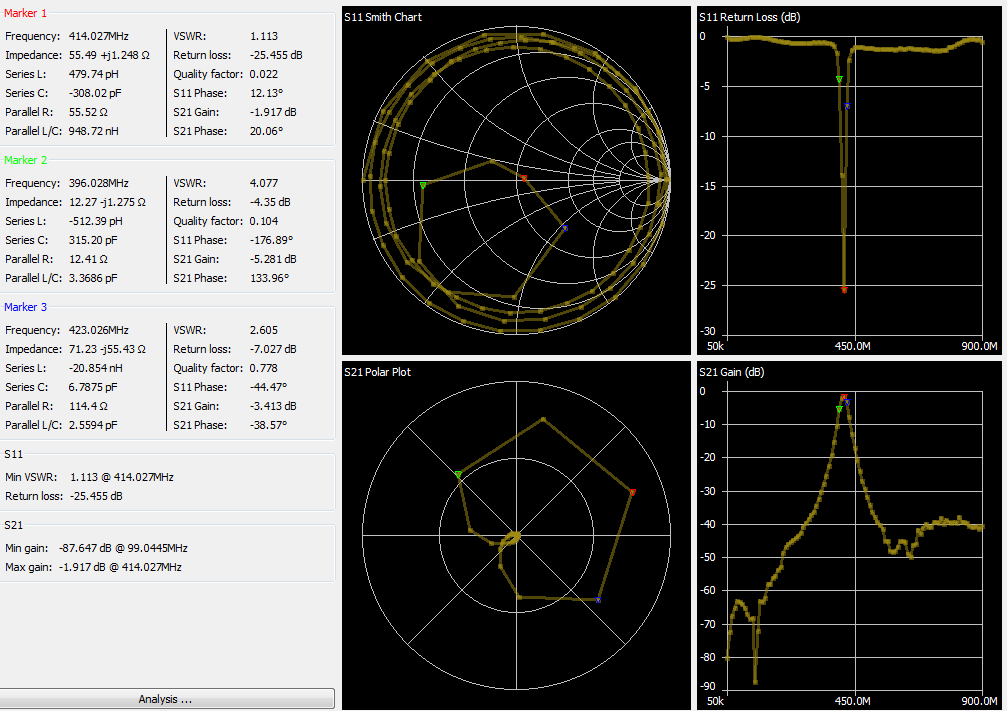Viewport: 1007px width, 711px height.
Task: Click Marker 1 return loss "-25.455 dB"
Action: click(x=276, y=55)
